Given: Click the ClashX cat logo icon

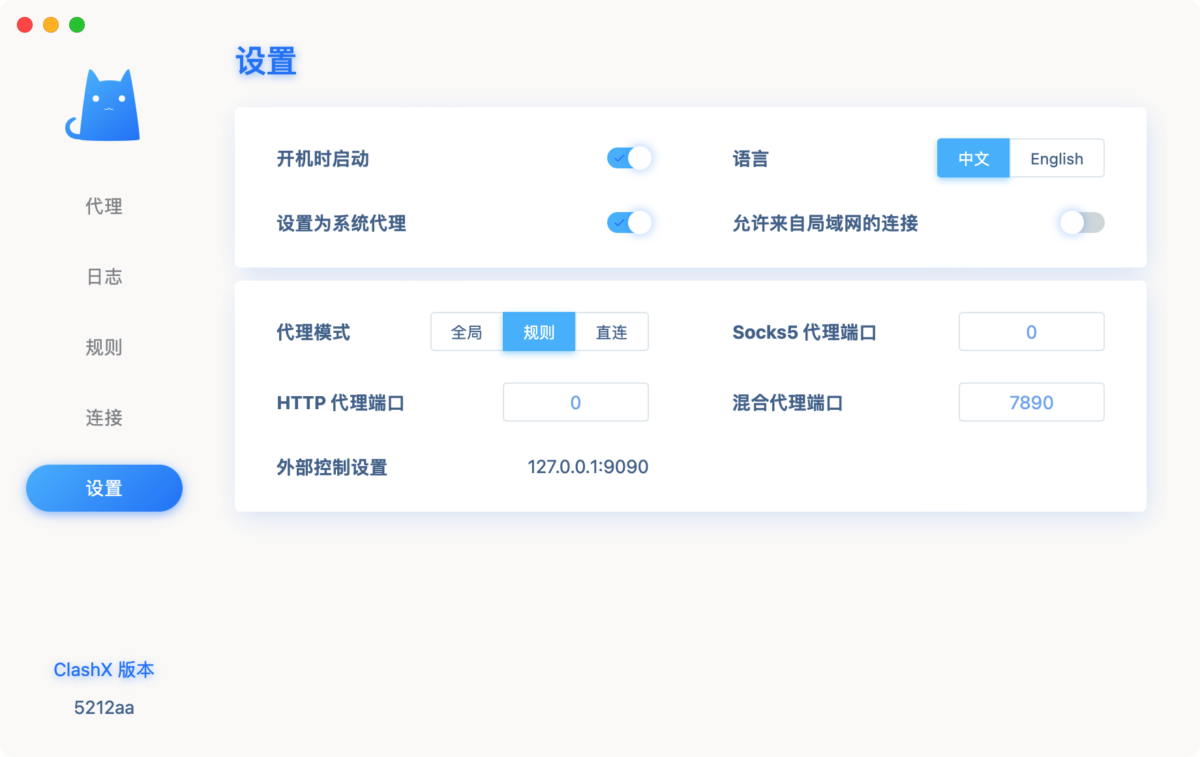Looking at the screenshot, I should (x=103, y=105).
